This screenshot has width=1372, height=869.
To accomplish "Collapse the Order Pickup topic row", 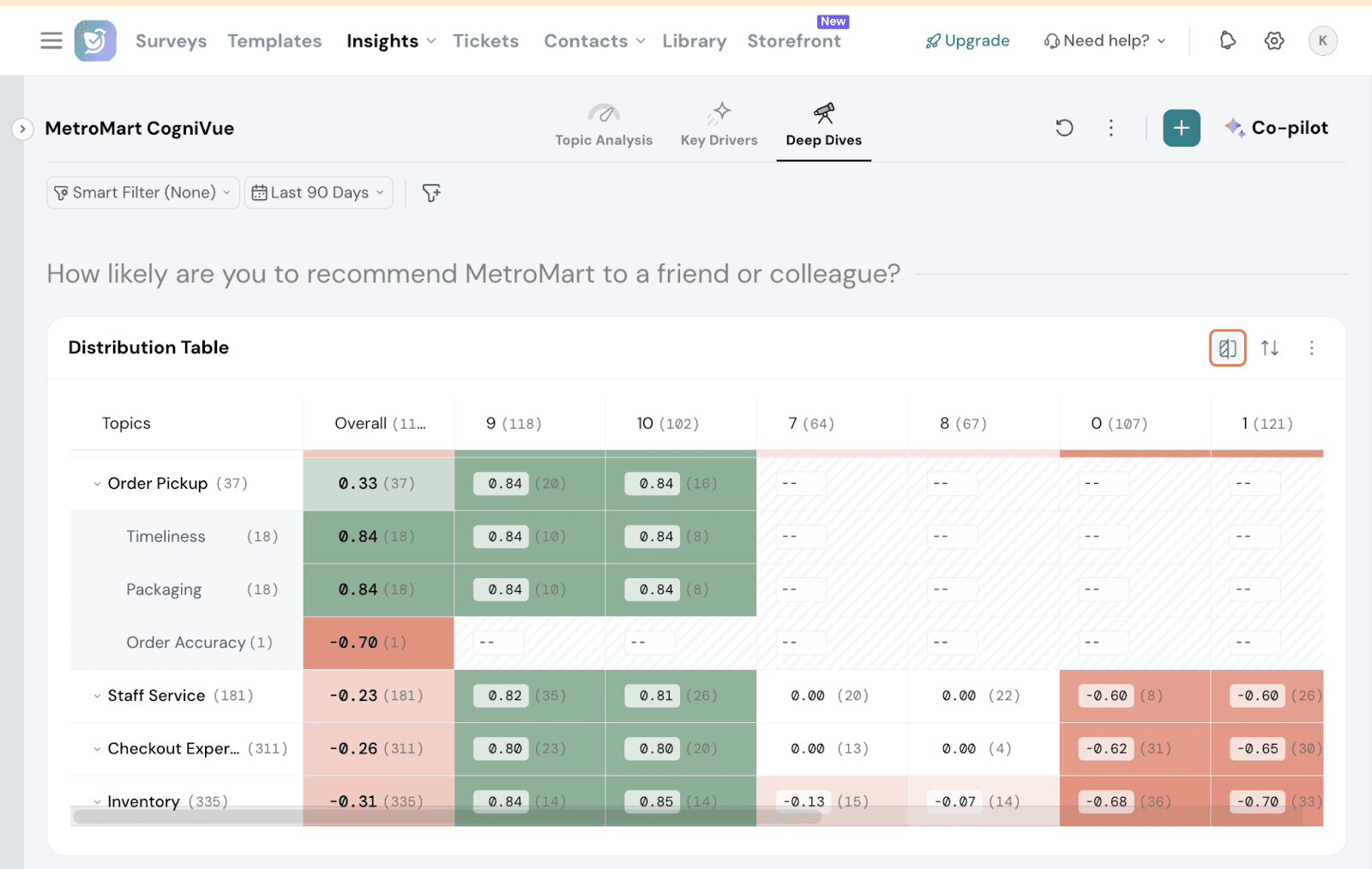I will 97,484.
